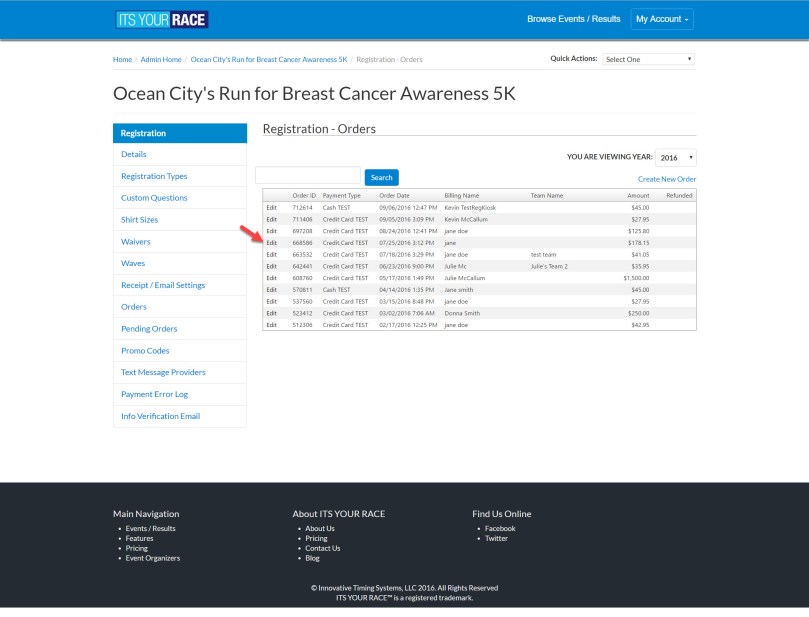Focus the order search text field
Screen dimensions: 809x617
(x=308, y=176)
